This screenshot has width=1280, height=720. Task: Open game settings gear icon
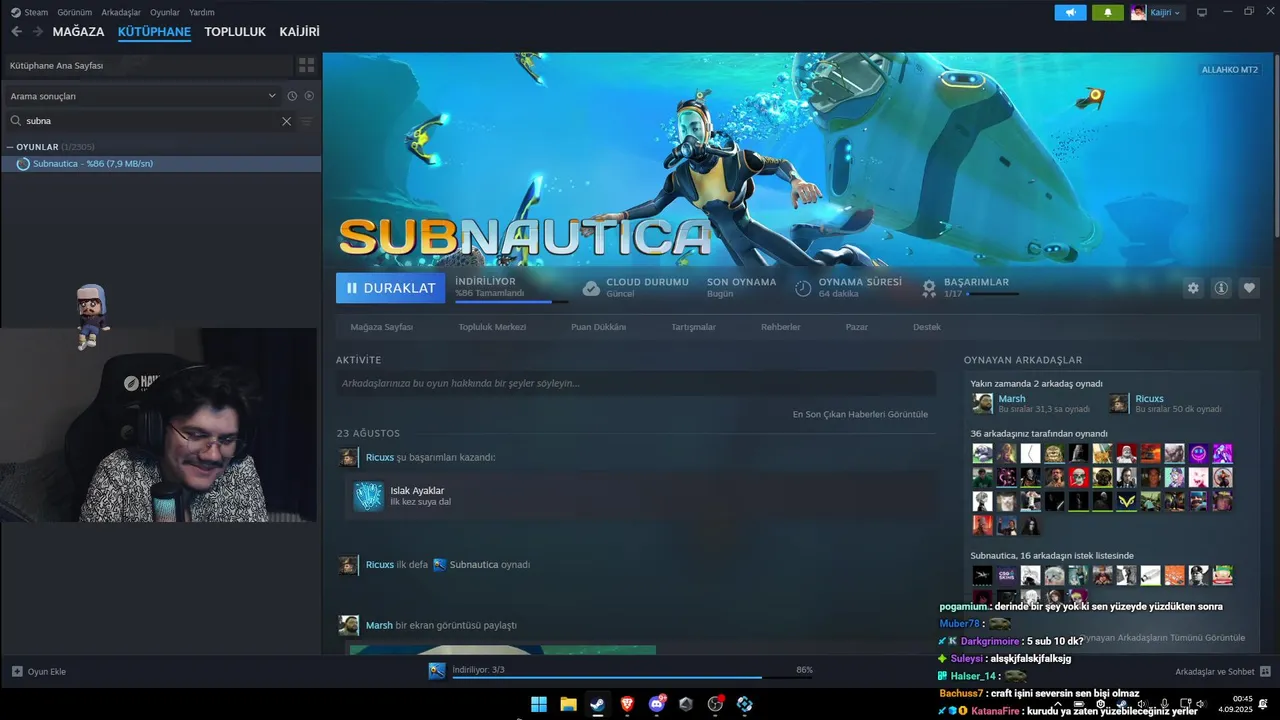click(1193, 288)
